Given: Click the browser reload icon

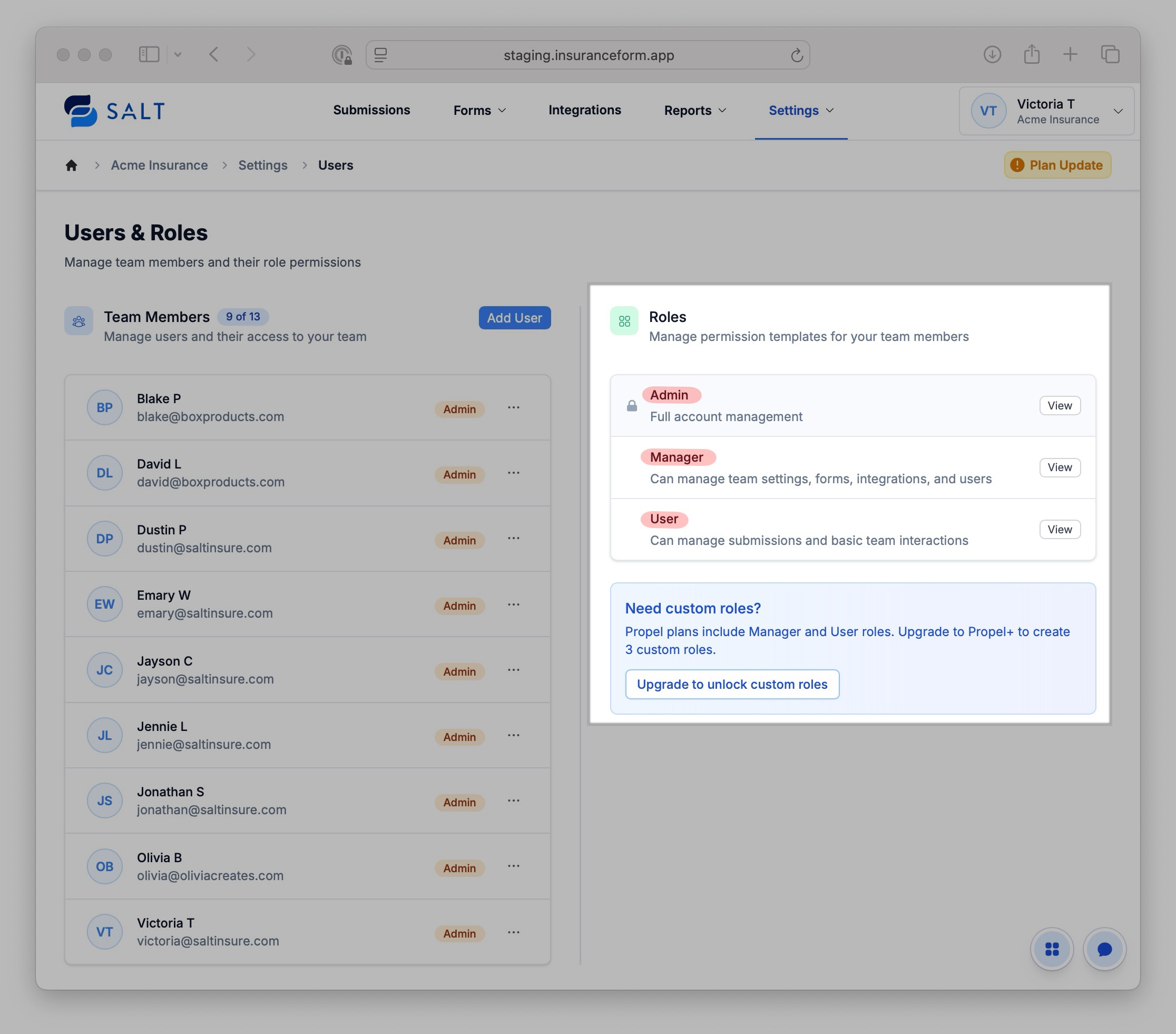Looking at the screenshot, I should coord(796,55).
